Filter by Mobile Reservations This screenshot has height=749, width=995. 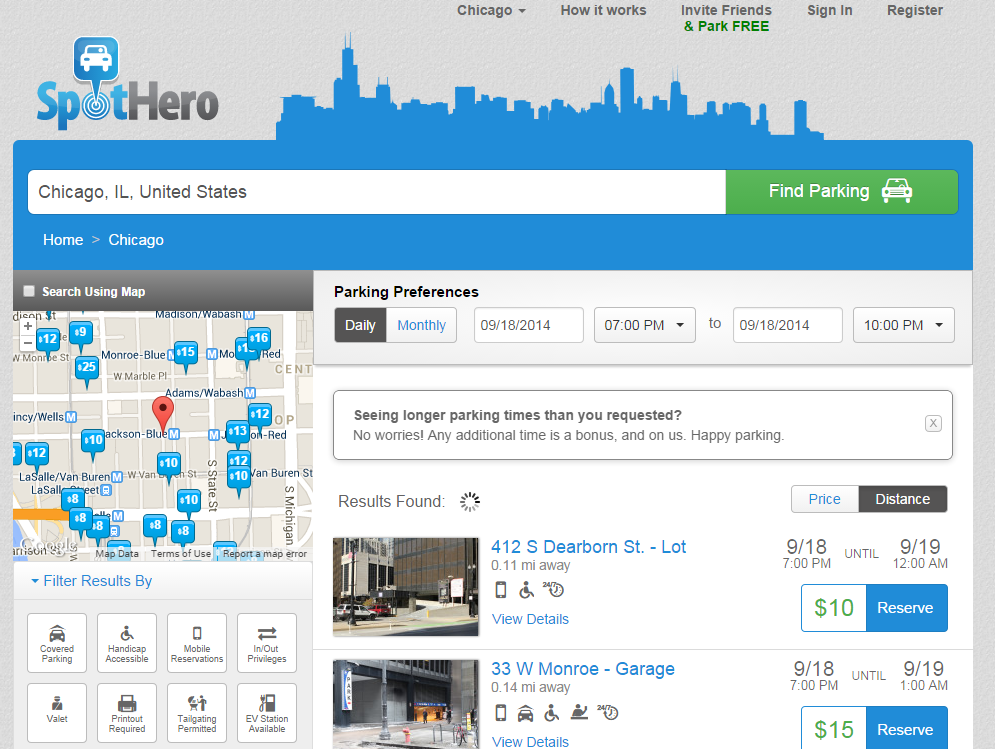coord(197,643)
